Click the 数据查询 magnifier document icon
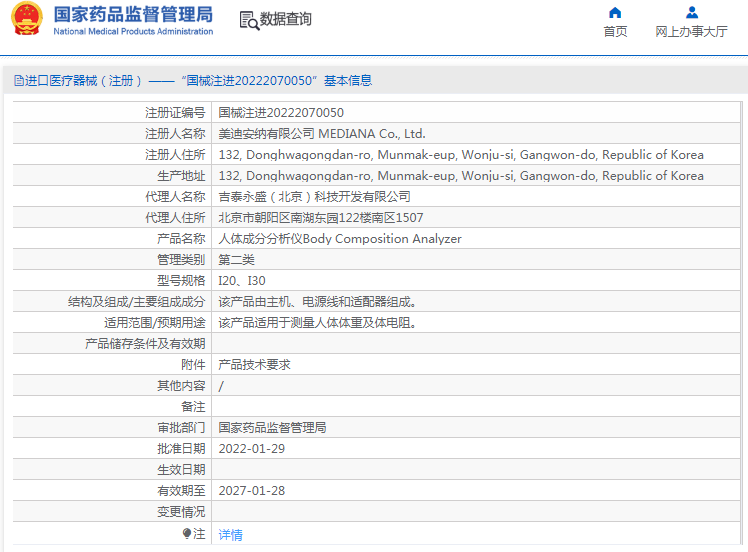748x552 pixels. [x=248, y=20]
